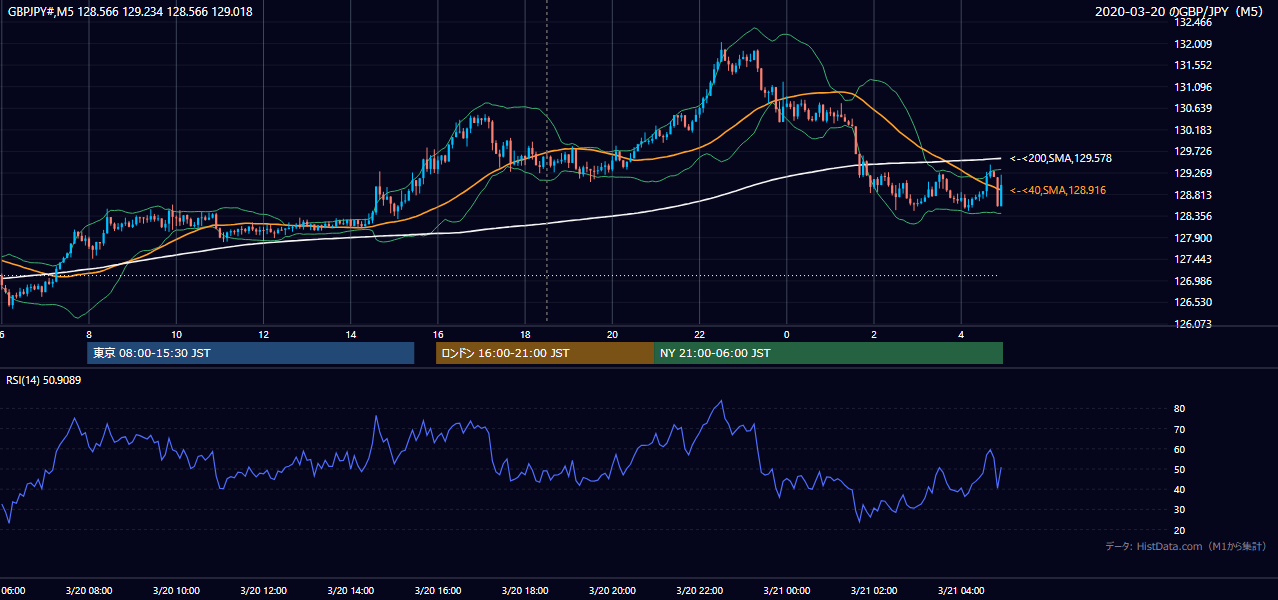Open the HistData.com data source credit

pos(1186,546)
